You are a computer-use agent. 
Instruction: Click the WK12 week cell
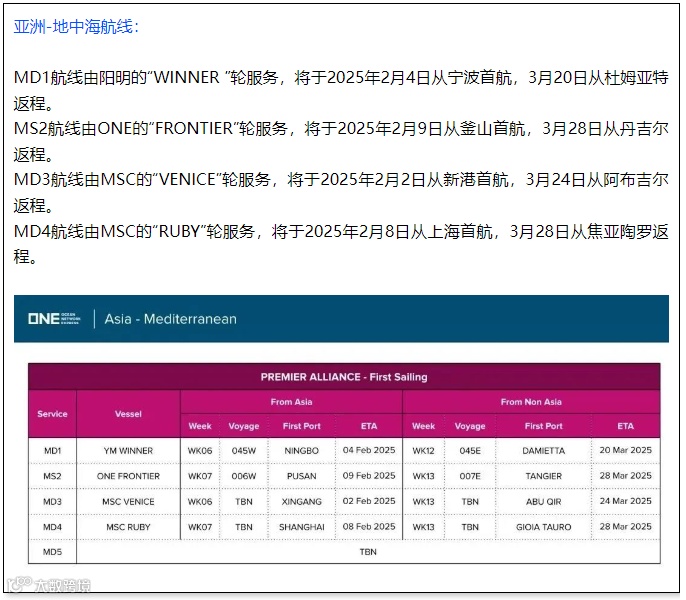[424, 451]
